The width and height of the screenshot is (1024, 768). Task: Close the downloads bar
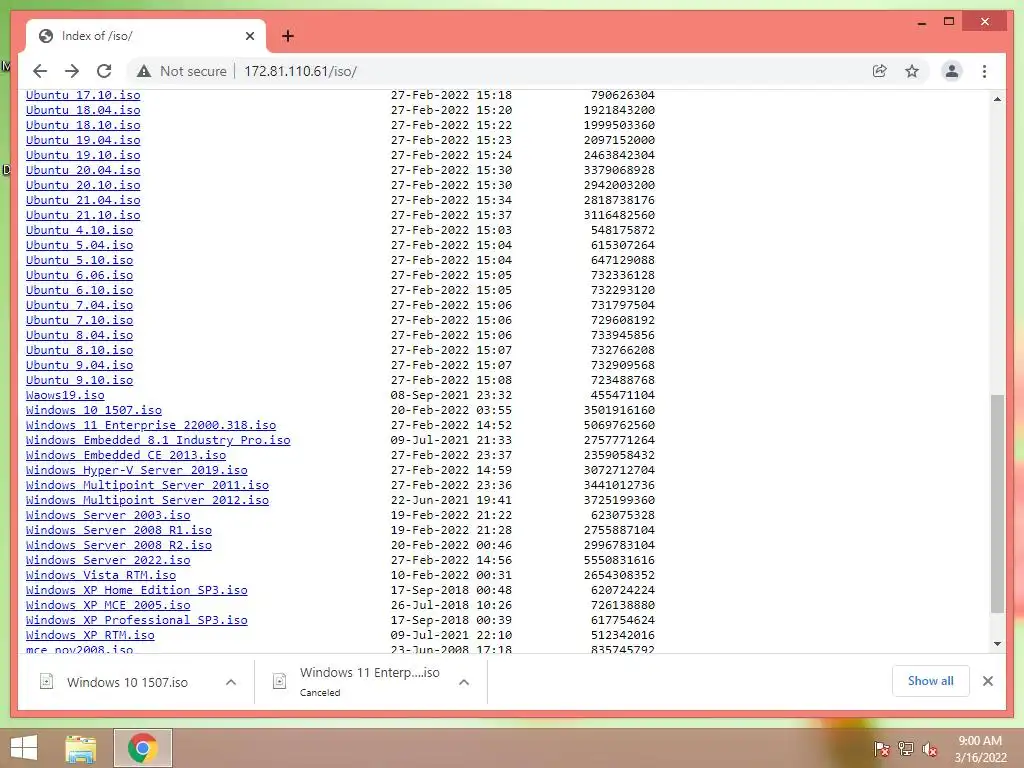[987, 681]
